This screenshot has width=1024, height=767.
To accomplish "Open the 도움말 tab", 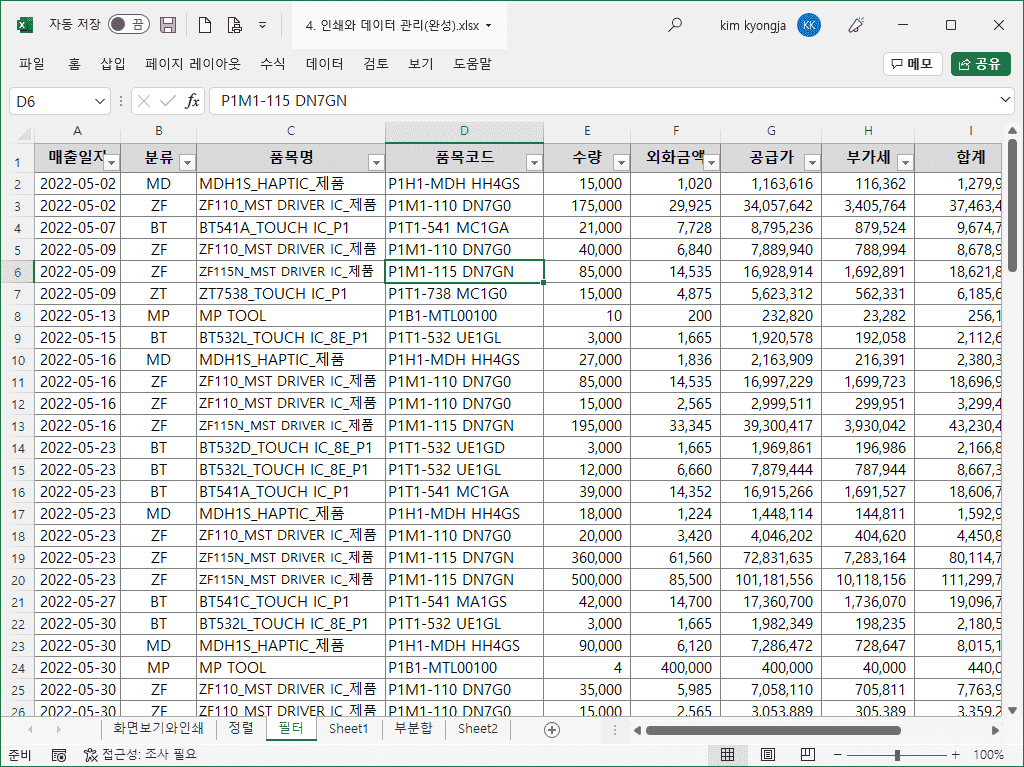I will point(472,63).
